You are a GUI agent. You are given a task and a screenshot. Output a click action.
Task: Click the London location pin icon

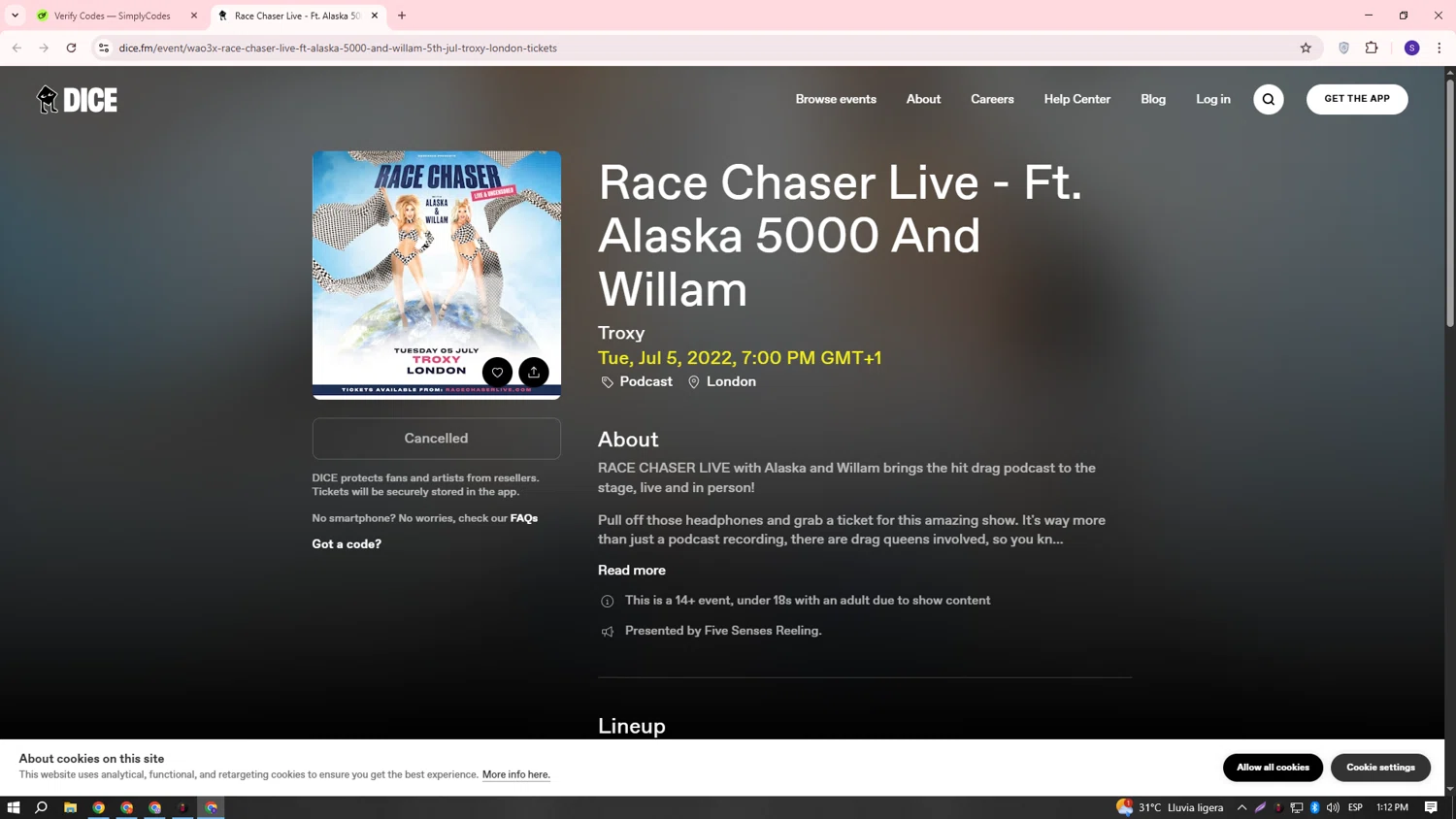(x=693, y=382)
